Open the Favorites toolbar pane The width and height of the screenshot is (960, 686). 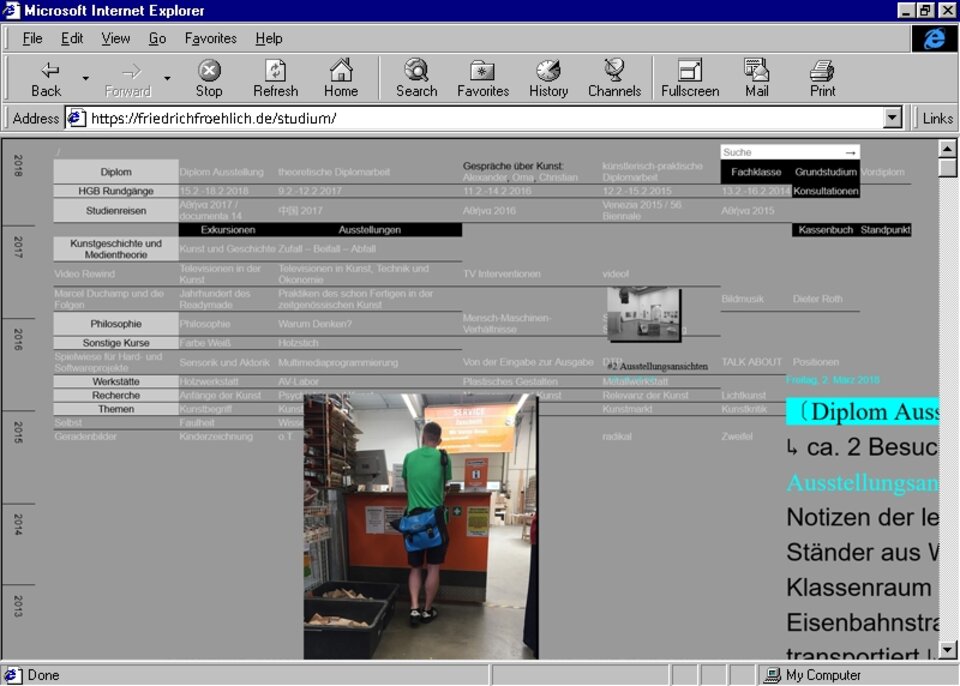point(482,79)
